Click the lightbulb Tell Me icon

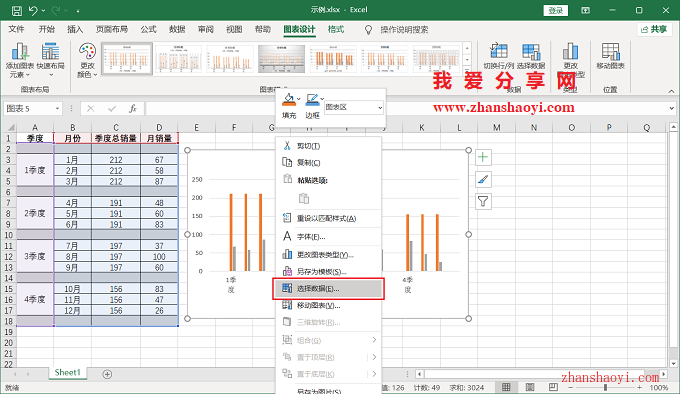click(368, 29)
